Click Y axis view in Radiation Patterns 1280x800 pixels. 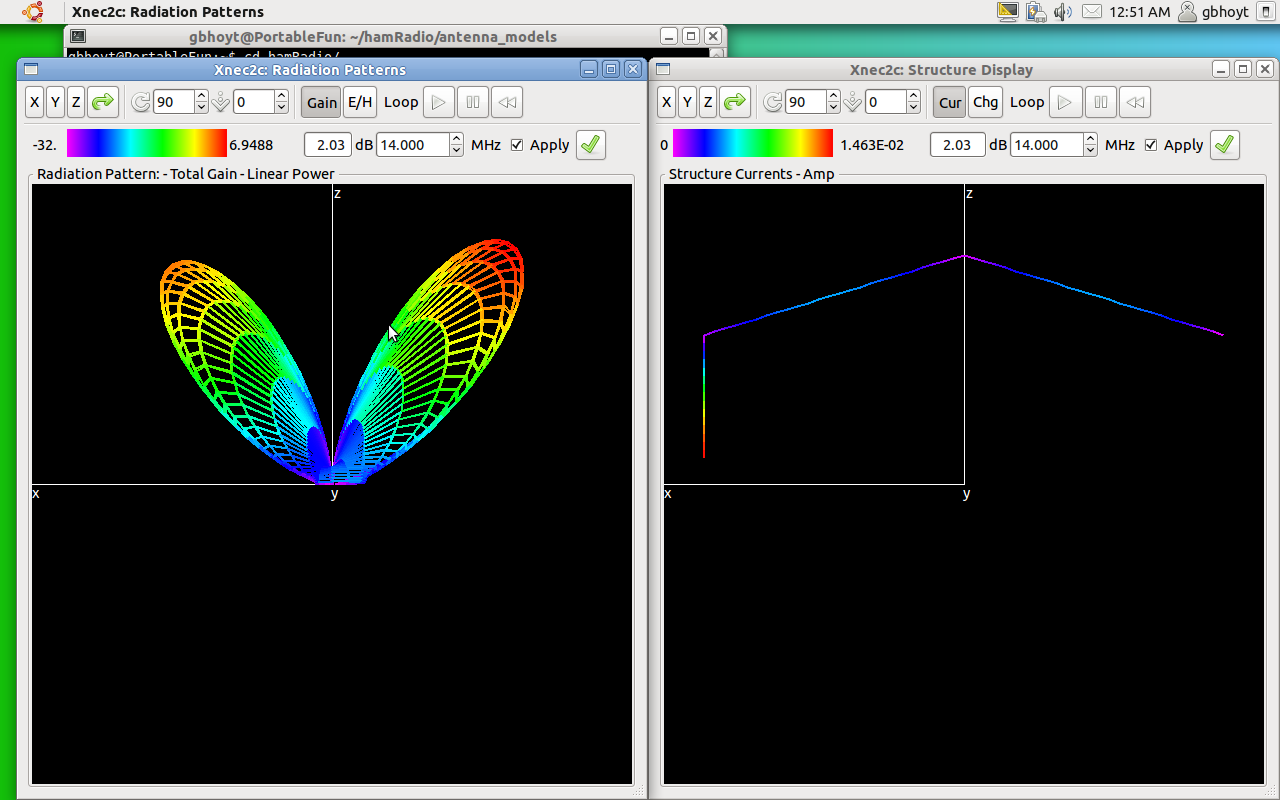click(55, 102)
